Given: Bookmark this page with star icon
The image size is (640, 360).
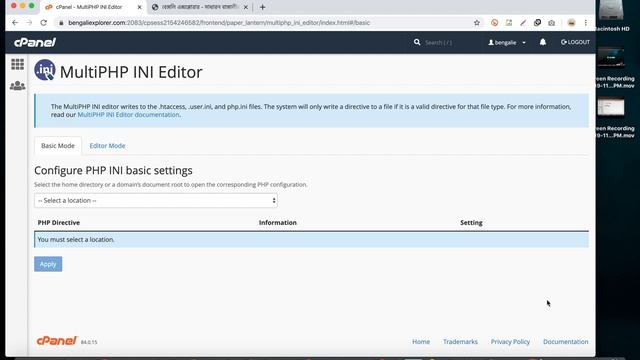Looking at the screenshot, I should coord(477,23).
